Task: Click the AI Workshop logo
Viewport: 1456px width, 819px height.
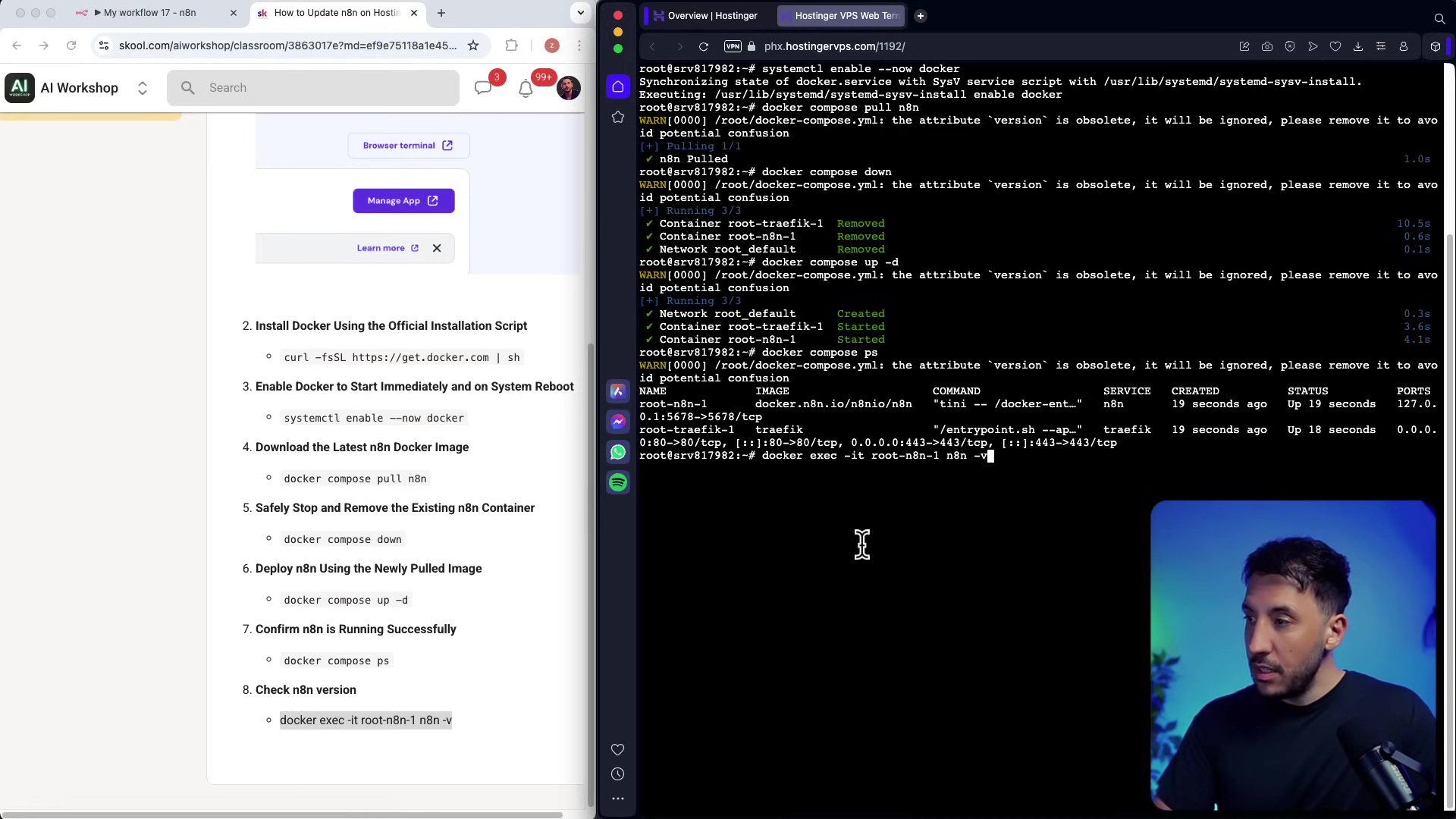Action: click(x=20, y=87)
